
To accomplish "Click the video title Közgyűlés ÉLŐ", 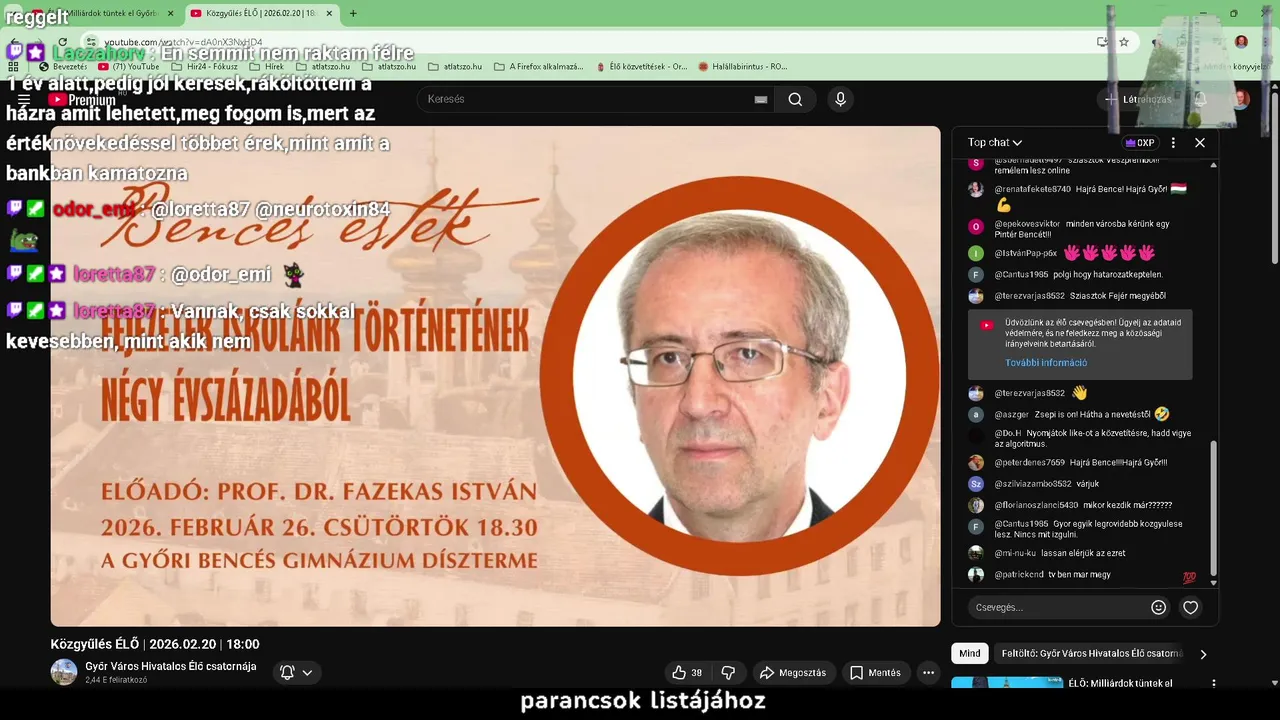I will pyautogui.click(x=155, y=644).
